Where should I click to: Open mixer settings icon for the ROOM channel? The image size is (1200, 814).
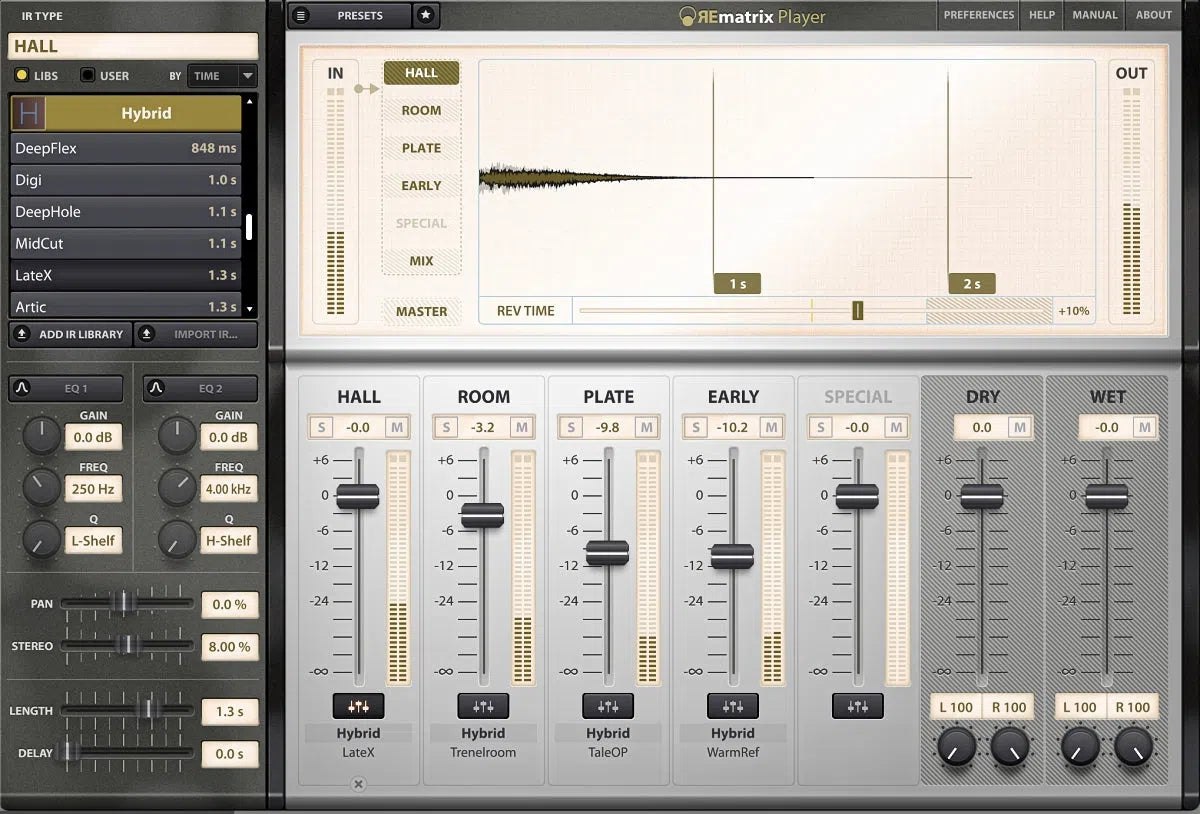pos(483,706)
